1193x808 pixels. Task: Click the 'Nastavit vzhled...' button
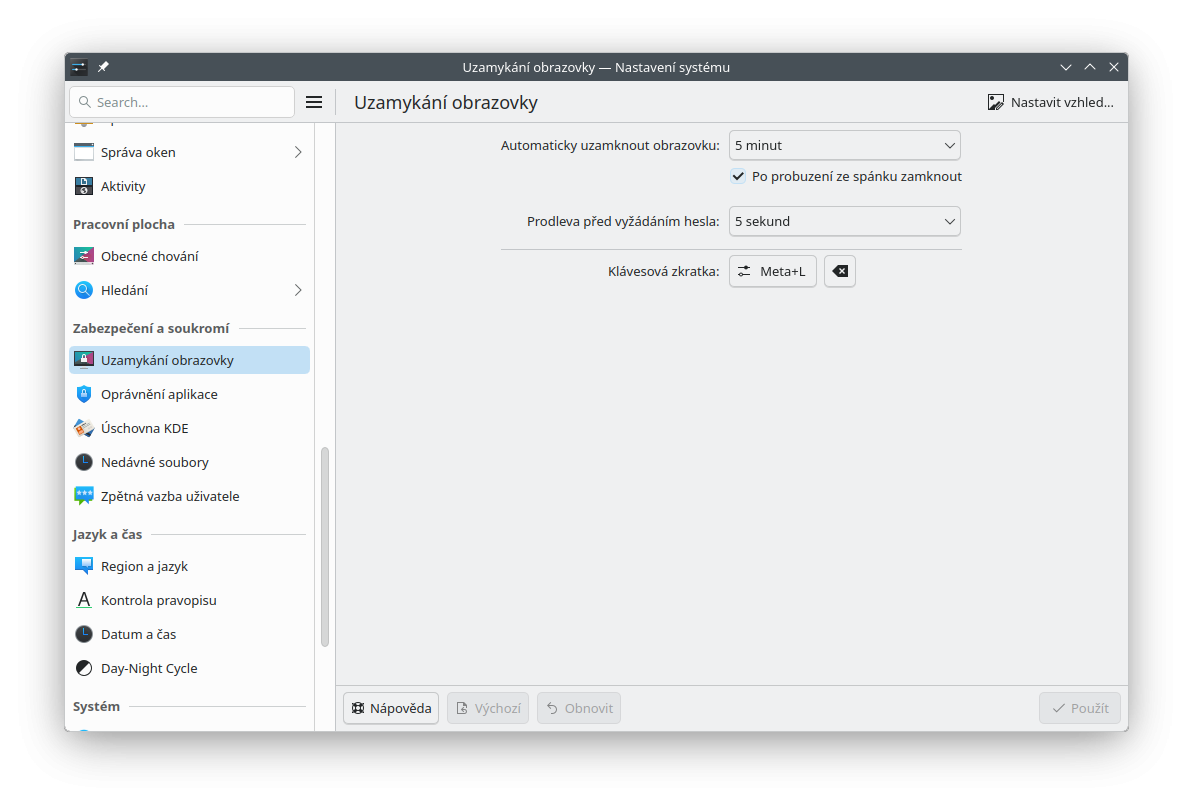pos(1050,102)
